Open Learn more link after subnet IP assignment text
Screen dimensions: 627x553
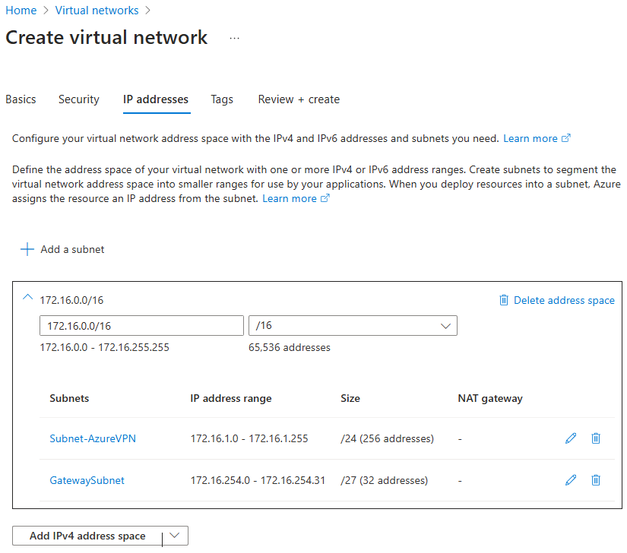296,198
